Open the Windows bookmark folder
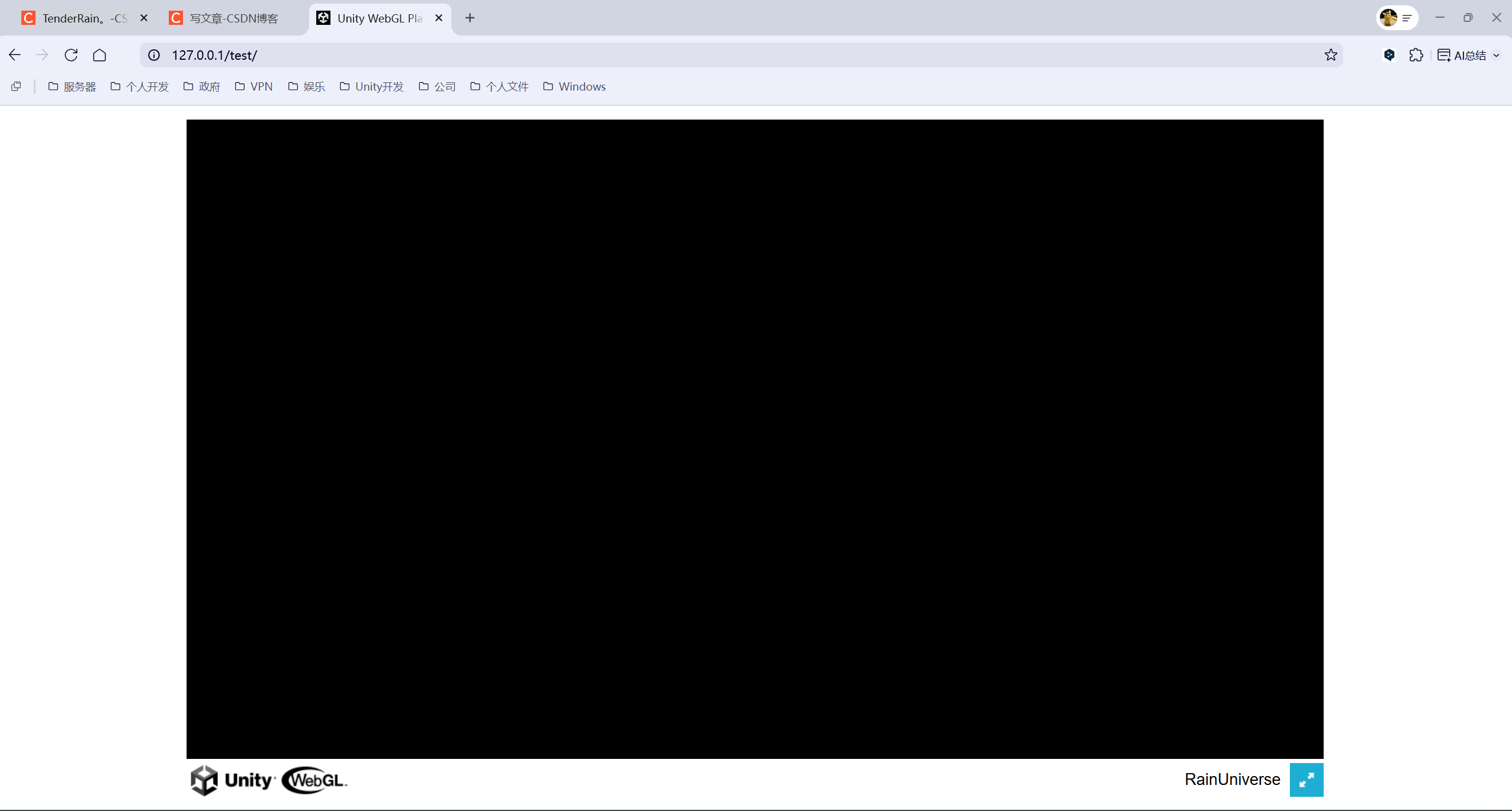This screenshot has height=811, width=1512. click(x=574, y=86)
